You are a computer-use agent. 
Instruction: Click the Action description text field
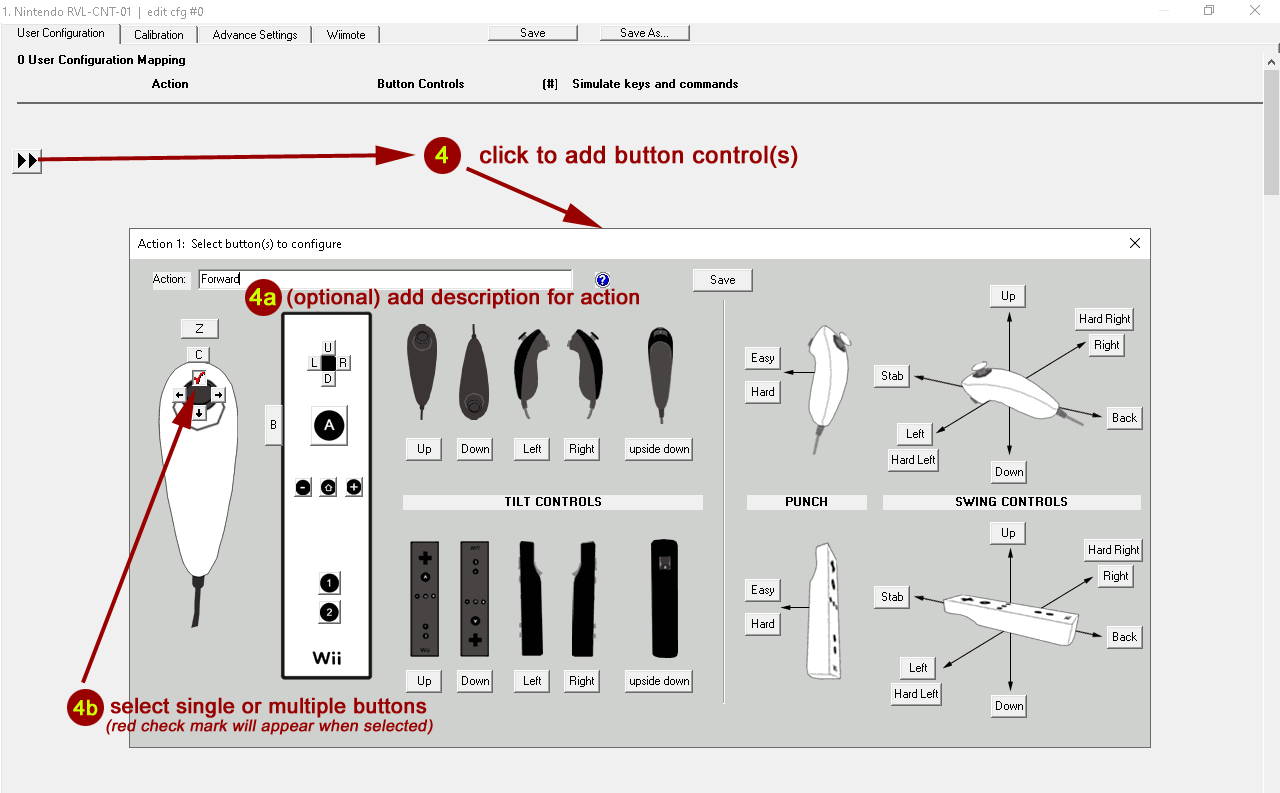[x=385, y=280]
